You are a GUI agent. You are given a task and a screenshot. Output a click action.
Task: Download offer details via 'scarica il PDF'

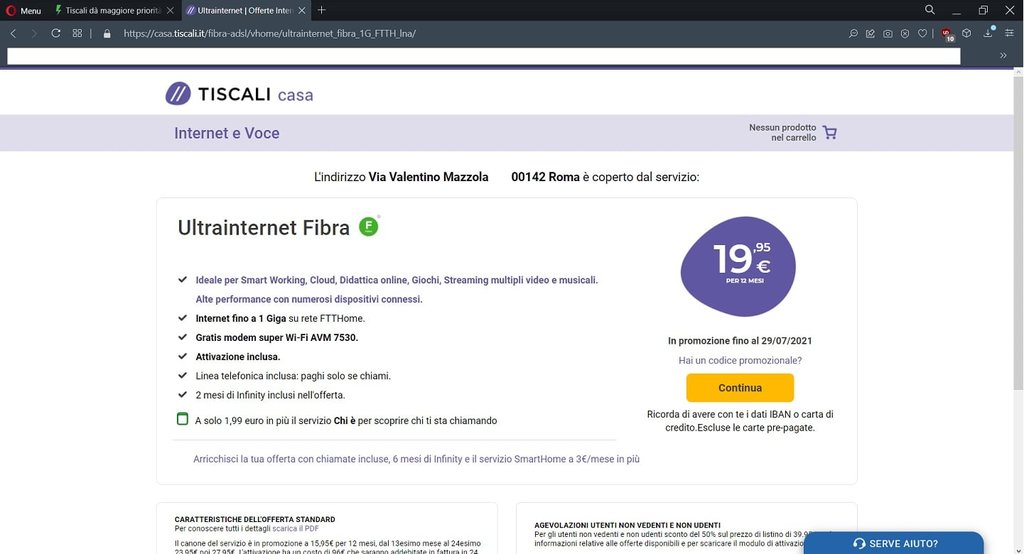coord(295,529)
